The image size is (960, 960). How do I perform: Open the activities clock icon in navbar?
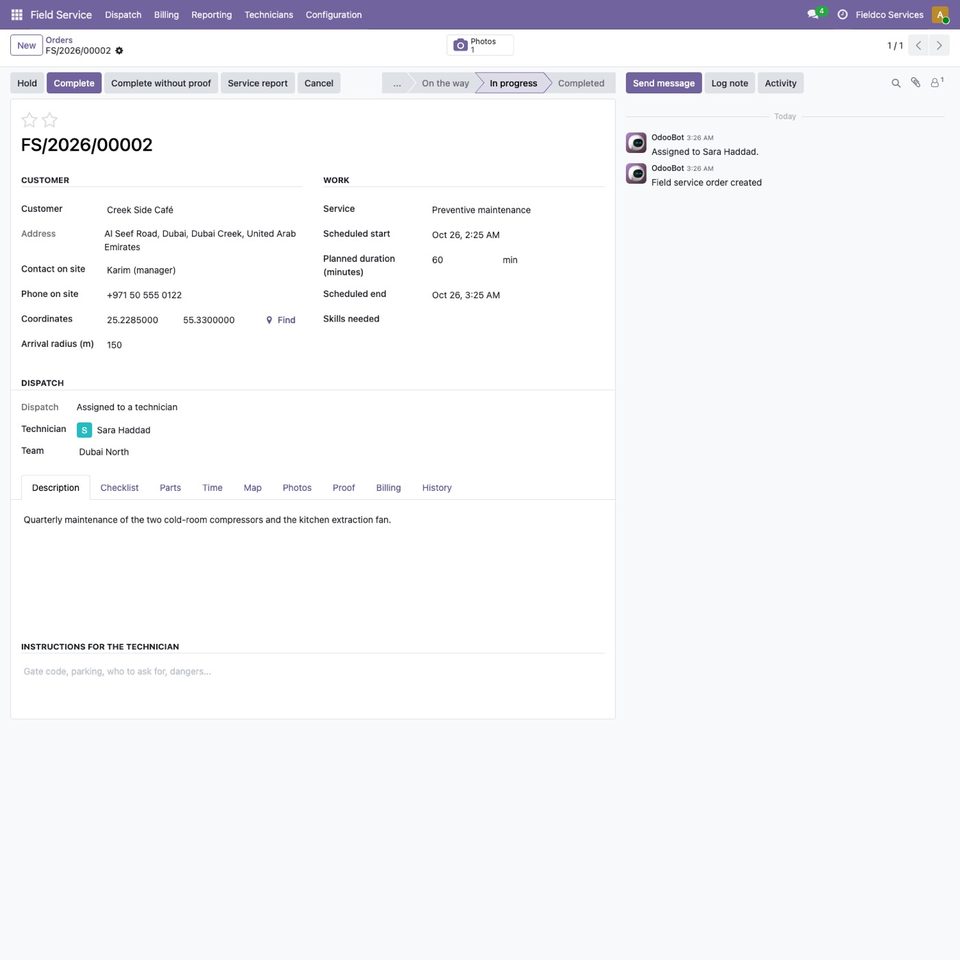(842, 15)
